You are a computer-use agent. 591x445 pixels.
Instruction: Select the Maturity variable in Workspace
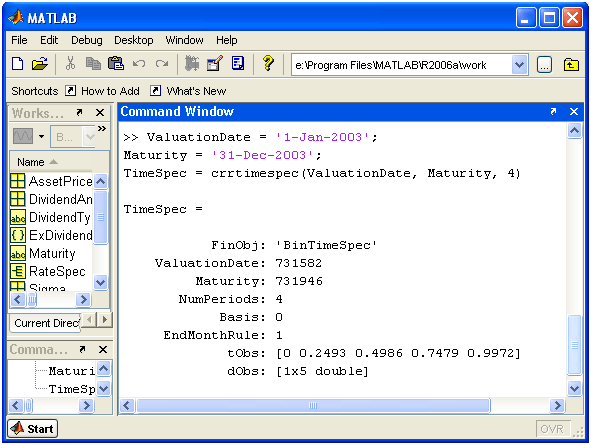click(x=43, y=253)
